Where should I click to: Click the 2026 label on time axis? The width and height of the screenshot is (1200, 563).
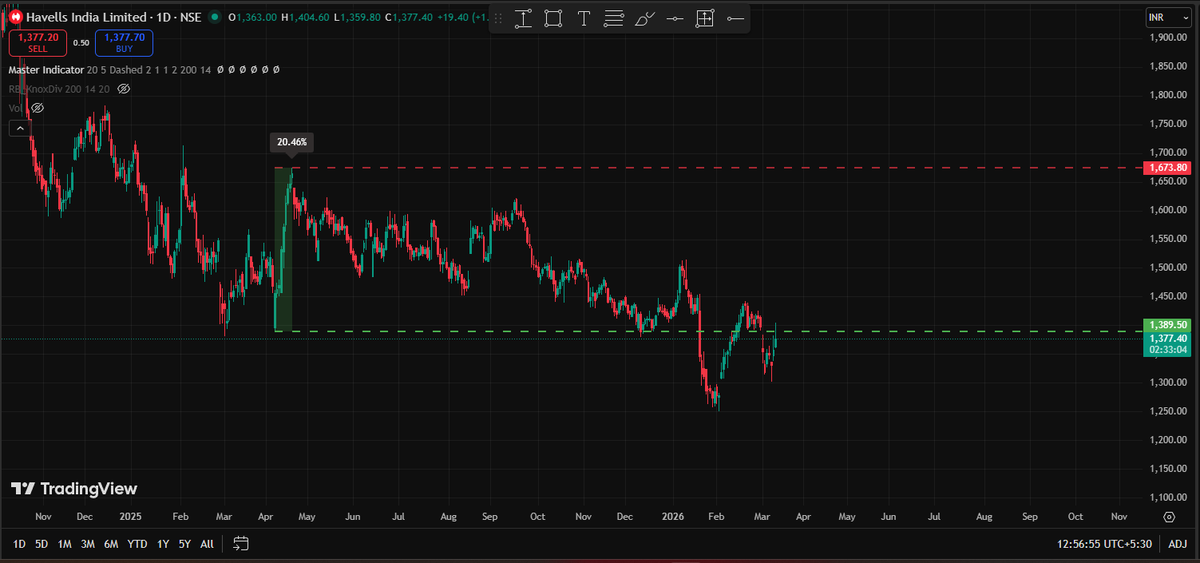click(x=673, y=517)
